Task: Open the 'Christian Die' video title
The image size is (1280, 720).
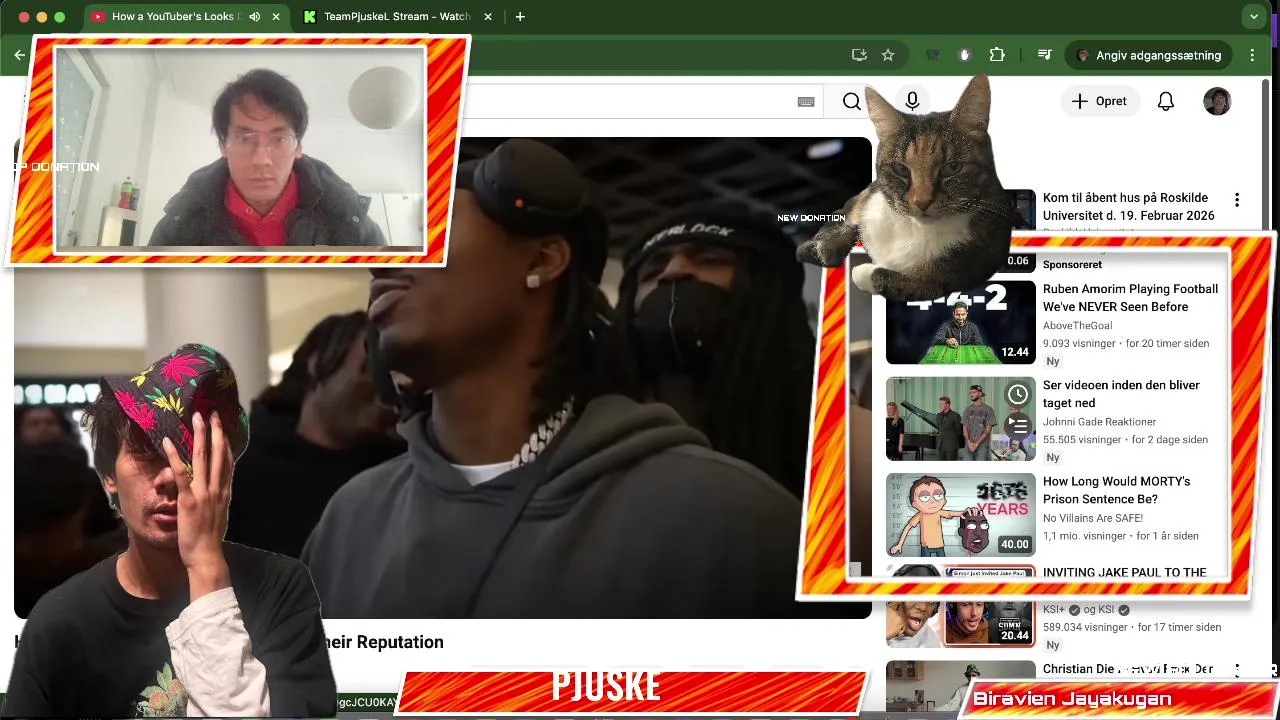Action: (x=1127, y=669)
